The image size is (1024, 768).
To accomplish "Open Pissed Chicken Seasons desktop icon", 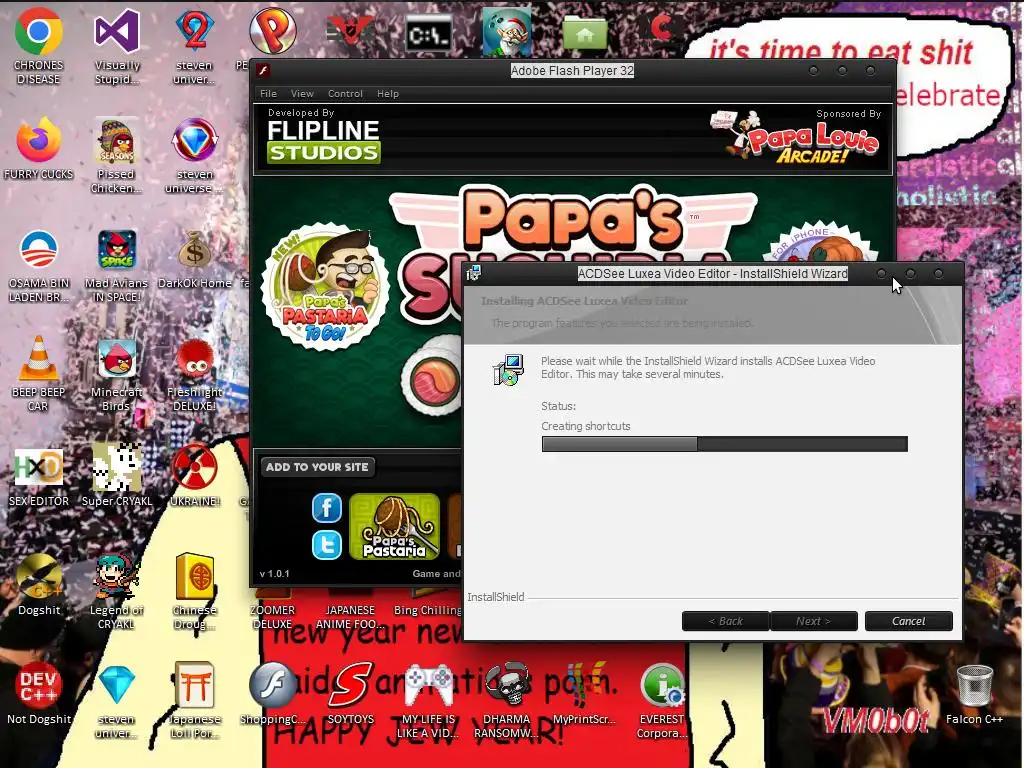I will pyautogui.click(x=116, y=140).
